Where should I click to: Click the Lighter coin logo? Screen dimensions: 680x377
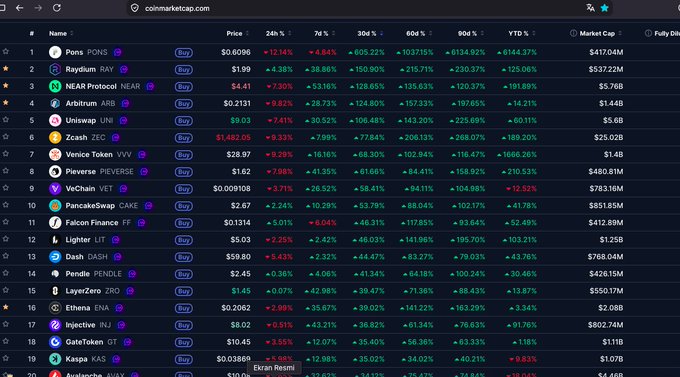pyautogui.click(x=55, y=239)
